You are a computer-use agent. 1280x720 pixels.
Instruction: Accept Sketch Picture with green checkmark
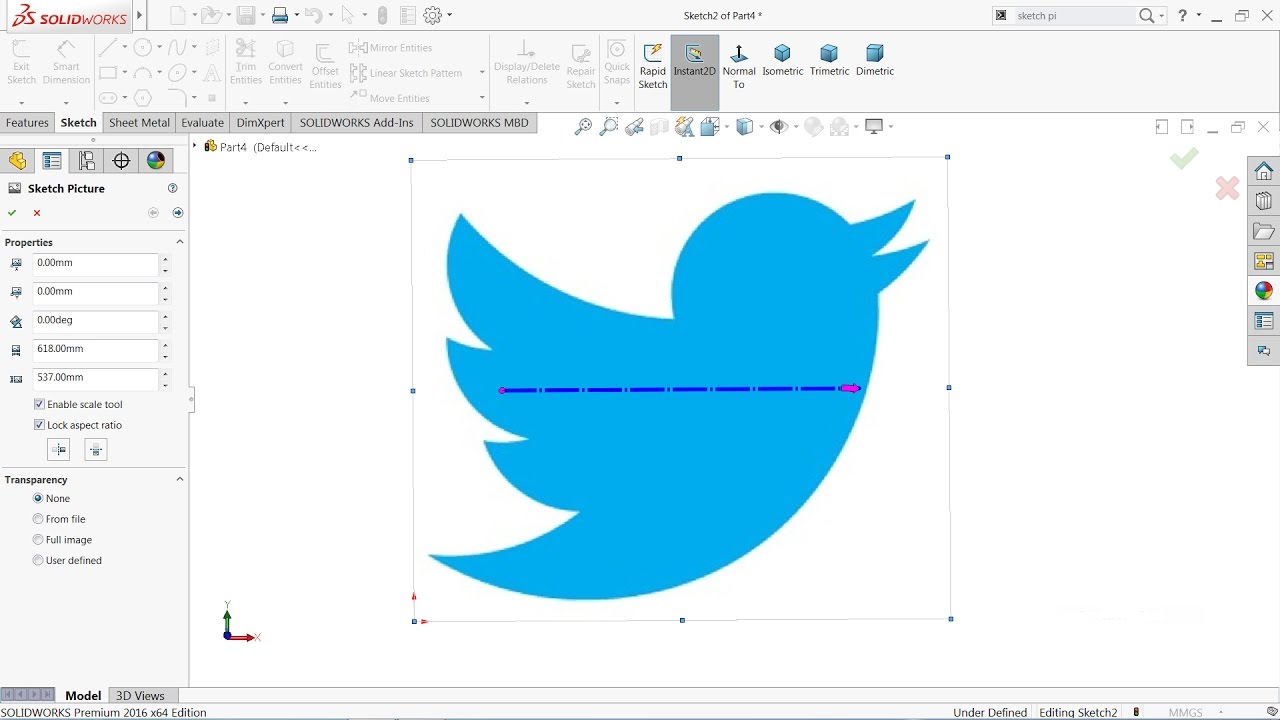(x=12, y=213)
